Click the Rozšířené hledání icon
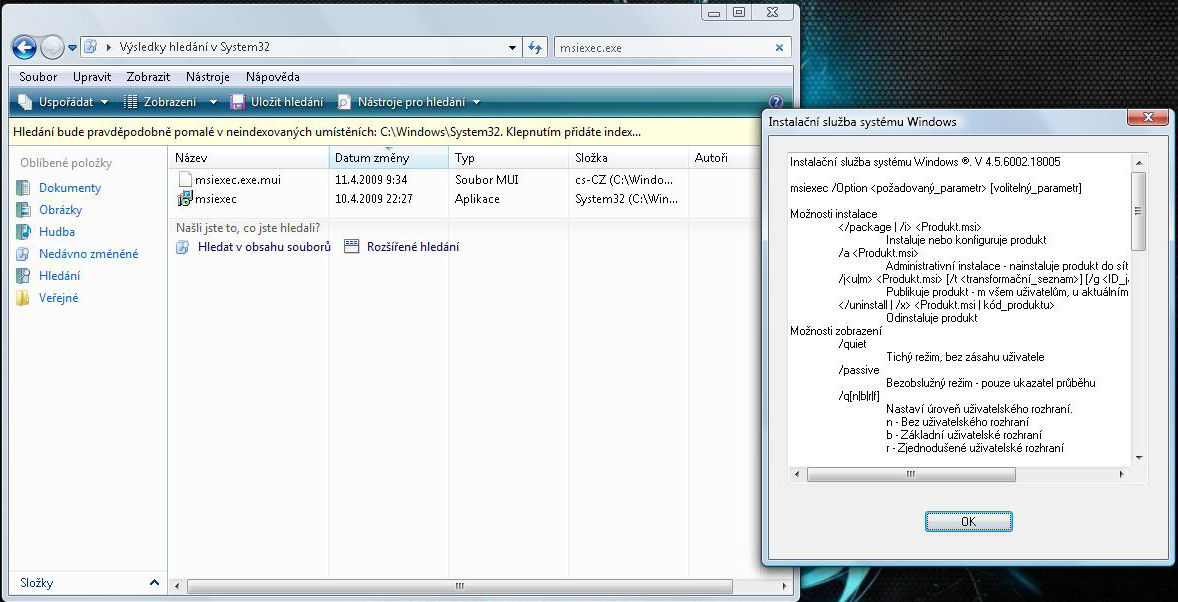This screenshot has width=1178, height=602. point(352,247)
